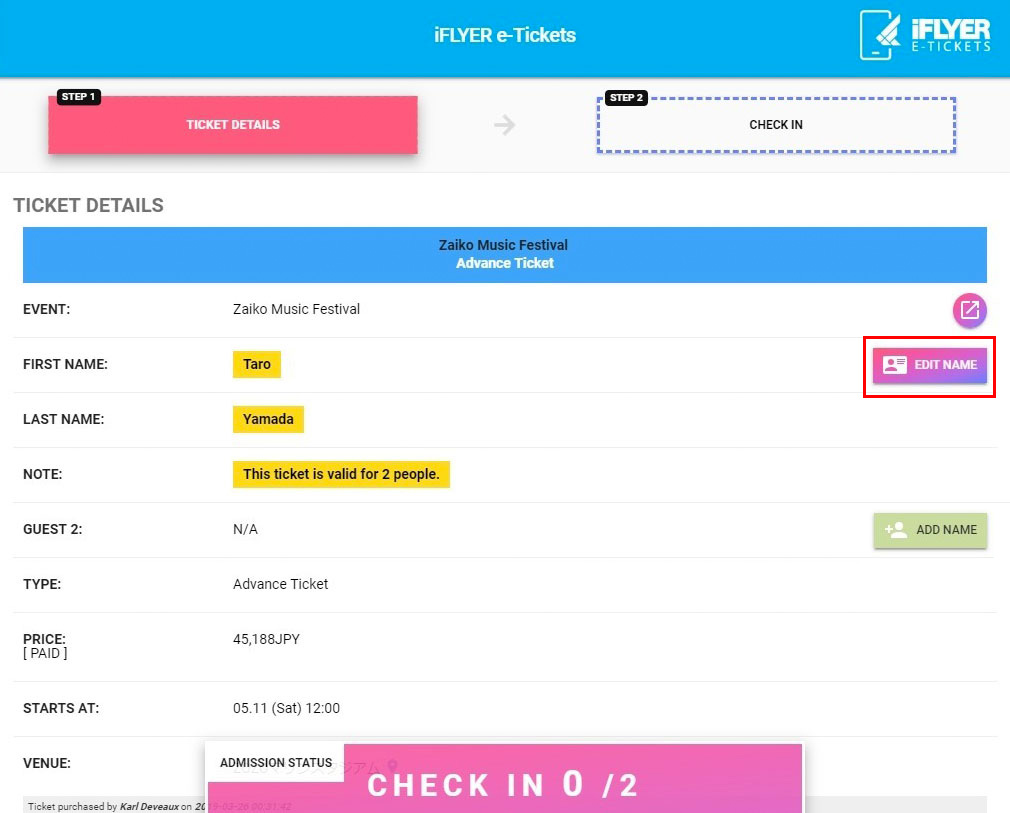Click the first name value Taro
The image size is (1010, 813).
[256, 364]
